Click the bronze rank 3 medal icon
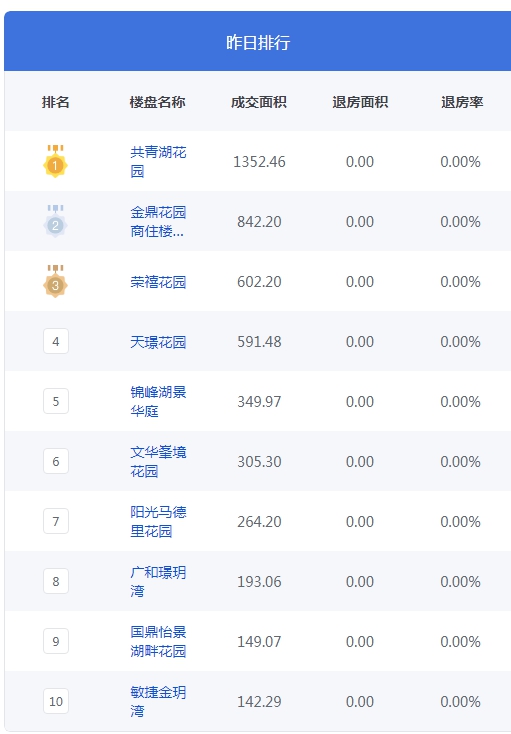The image size is (511, 734). pos(55,281)
